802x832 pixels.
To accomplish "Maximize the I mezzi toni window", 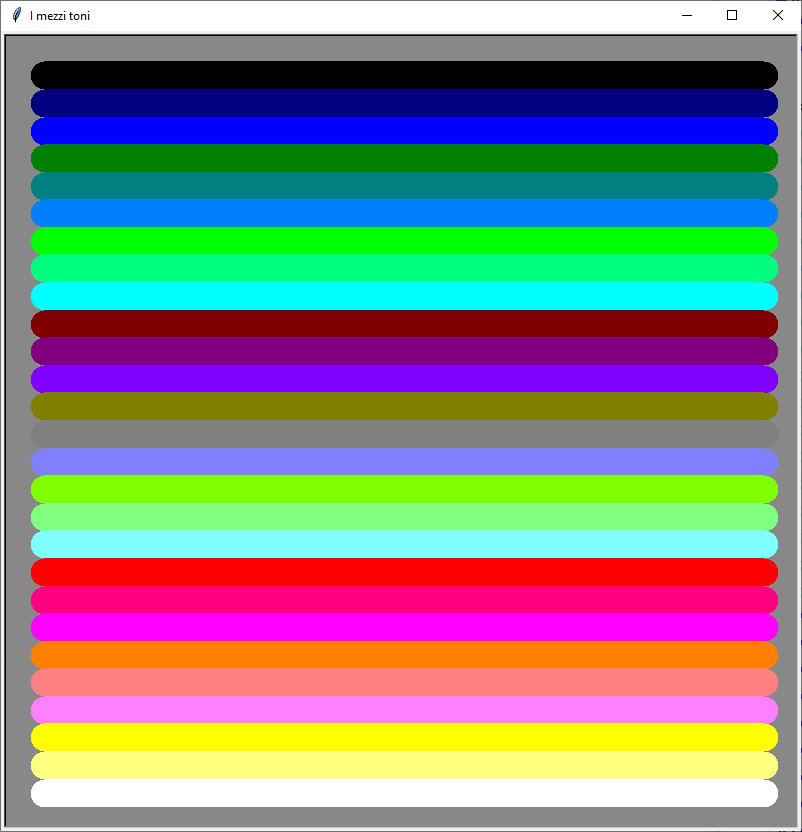I will 732,15.
